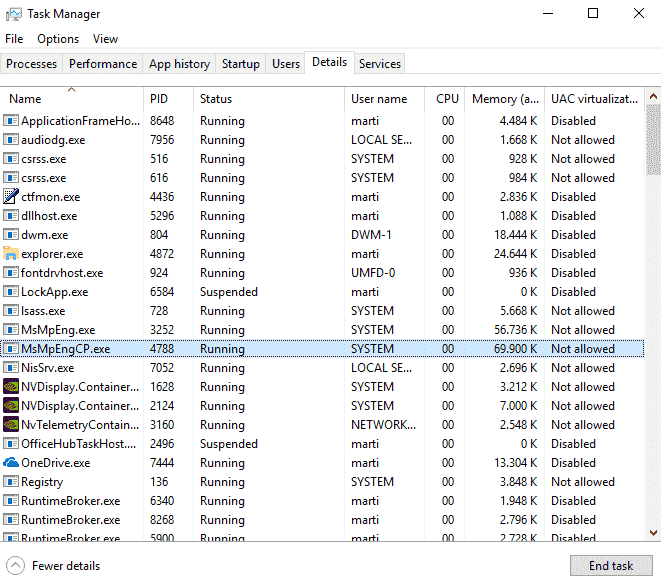
Task: Click the dllhost.exe process icon
Action: (x=11, y=215)
